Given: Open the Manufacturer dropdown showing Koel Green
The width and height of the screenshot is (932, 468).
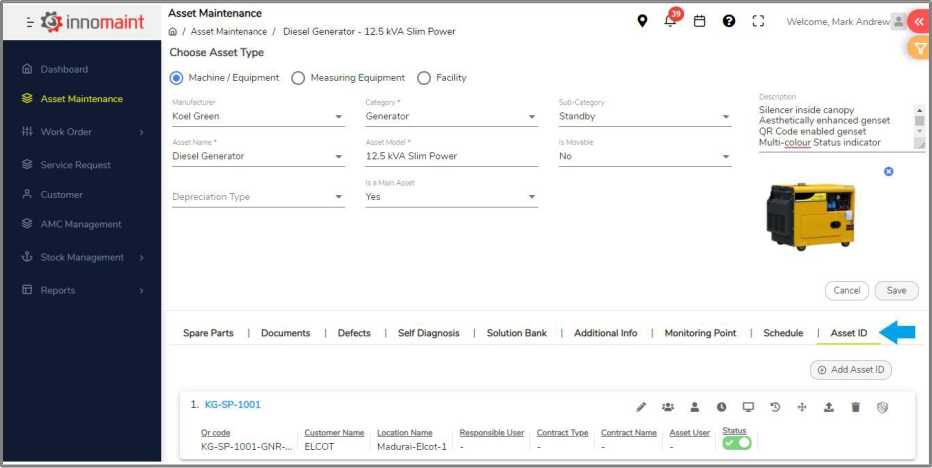Looking at the screenshot, I should [x=257, y=117].
